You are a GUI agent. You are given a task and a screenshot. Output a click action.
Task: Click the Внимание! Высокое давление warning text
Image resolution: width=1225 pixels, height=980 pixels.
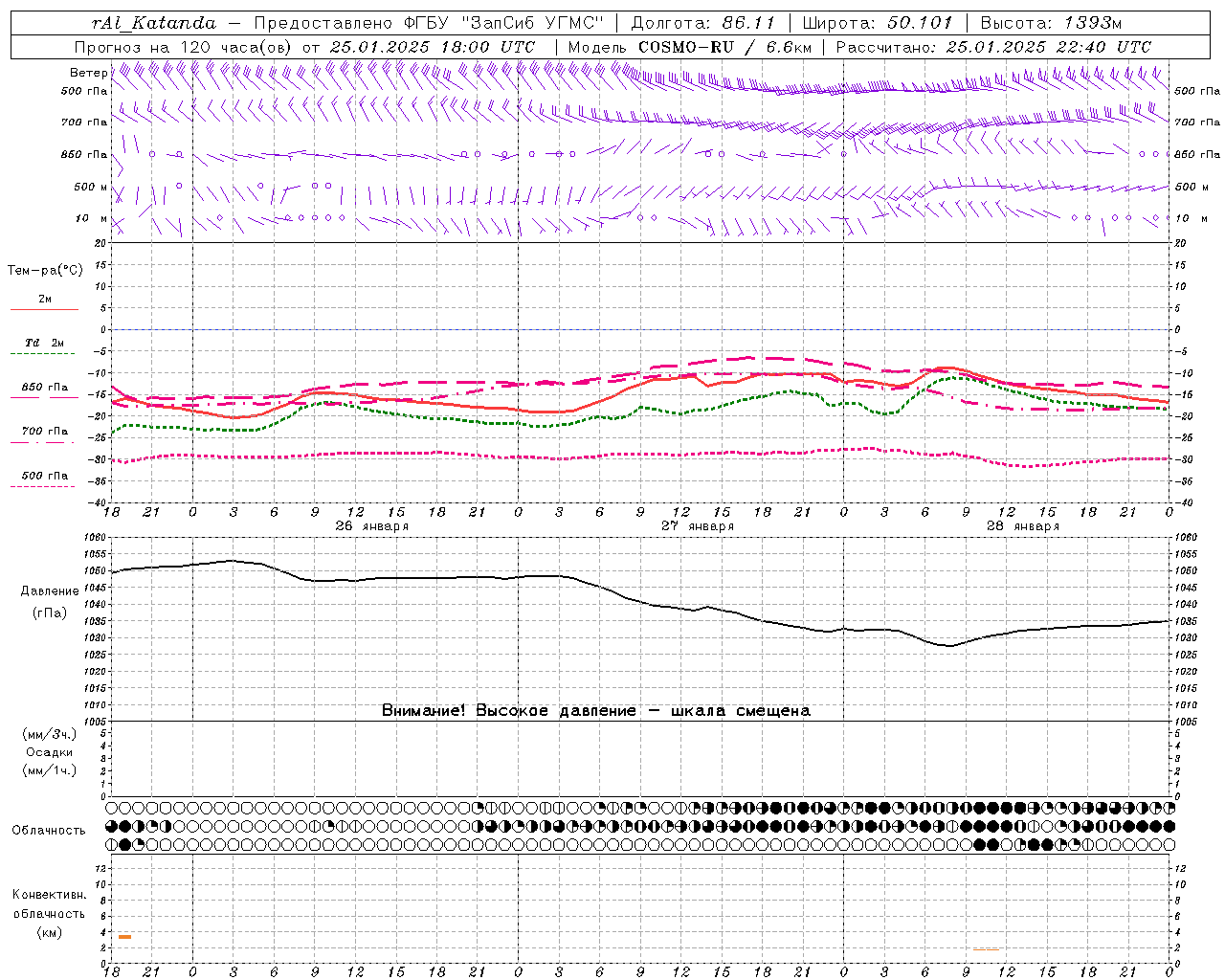point(596,711)
